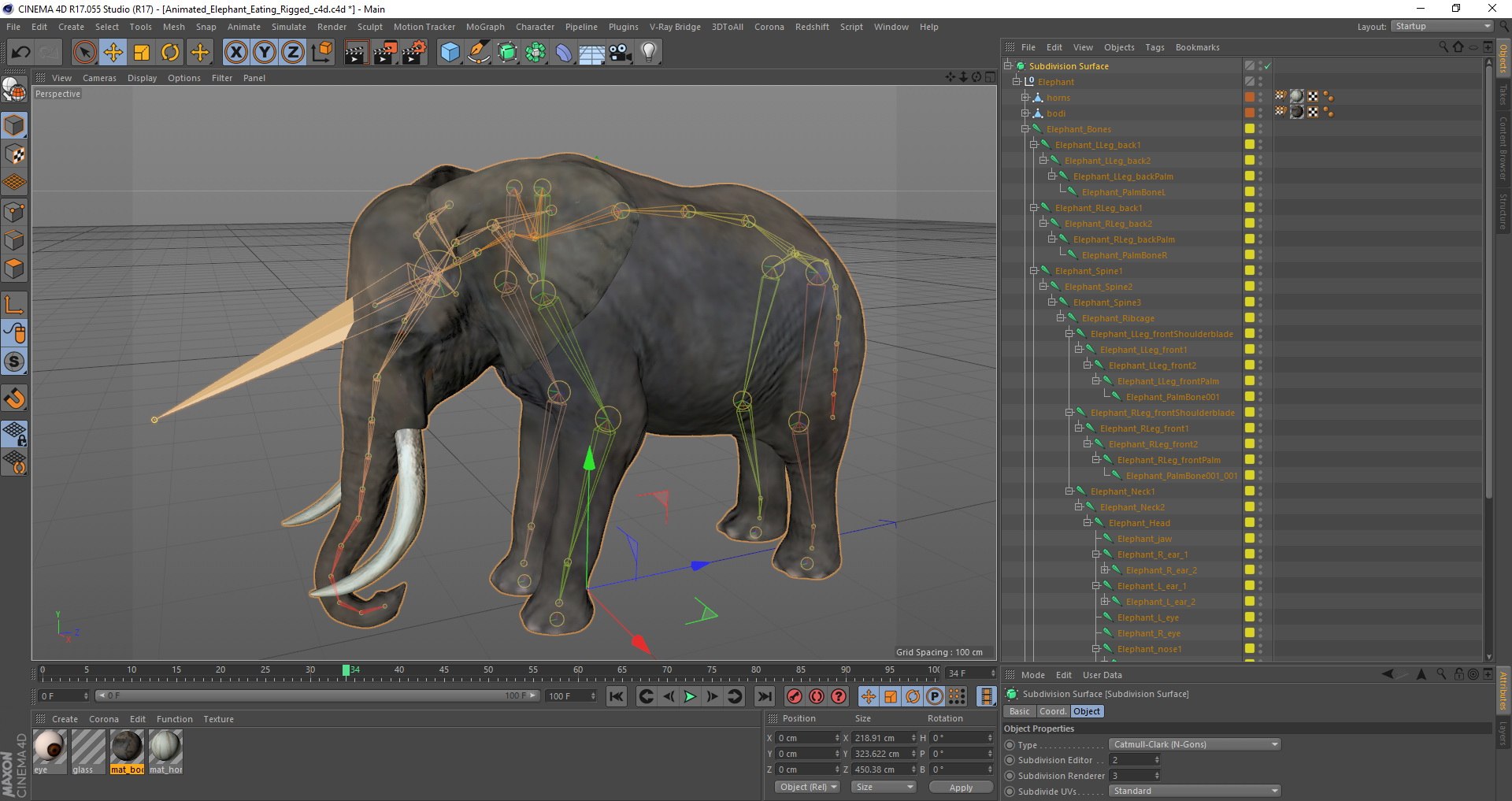Toggle X axis lock
The height and width of the screenshot is (801, 1512).
tap(235, 53)
